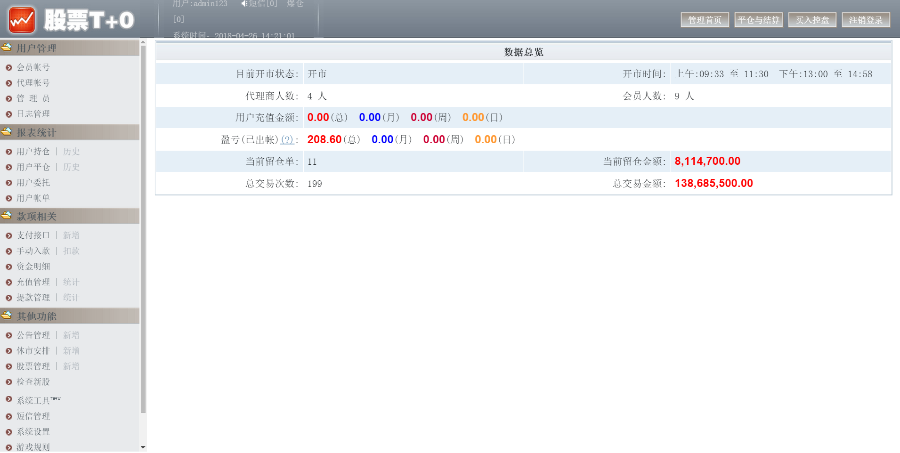Click the (?) help link beside 盈亏(已出帐)
Viewport: 900px width, 453px height.
click(x=287, y=140)
